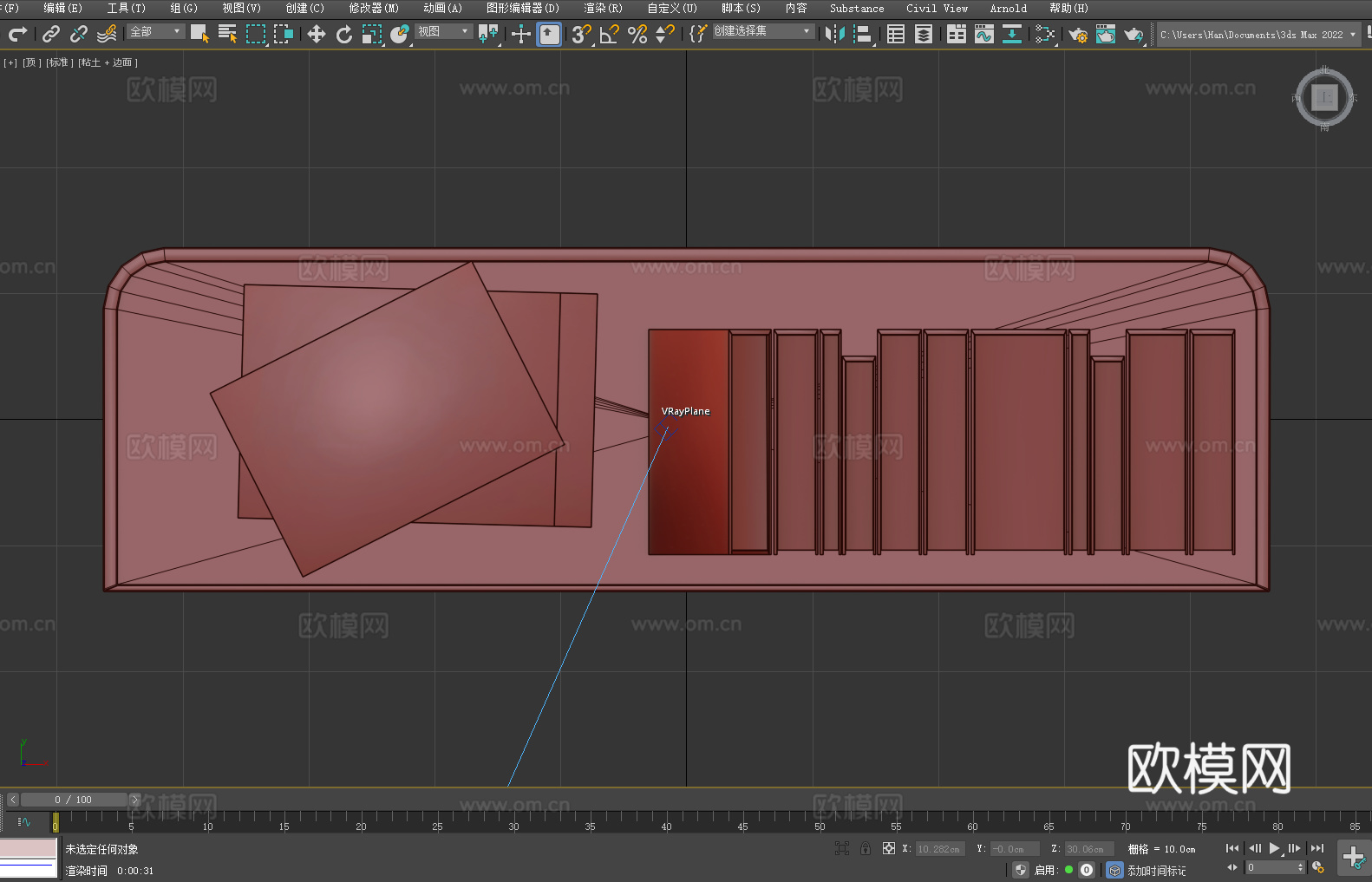
Task: Toggle the Angle Snap button
Action: 609,34
